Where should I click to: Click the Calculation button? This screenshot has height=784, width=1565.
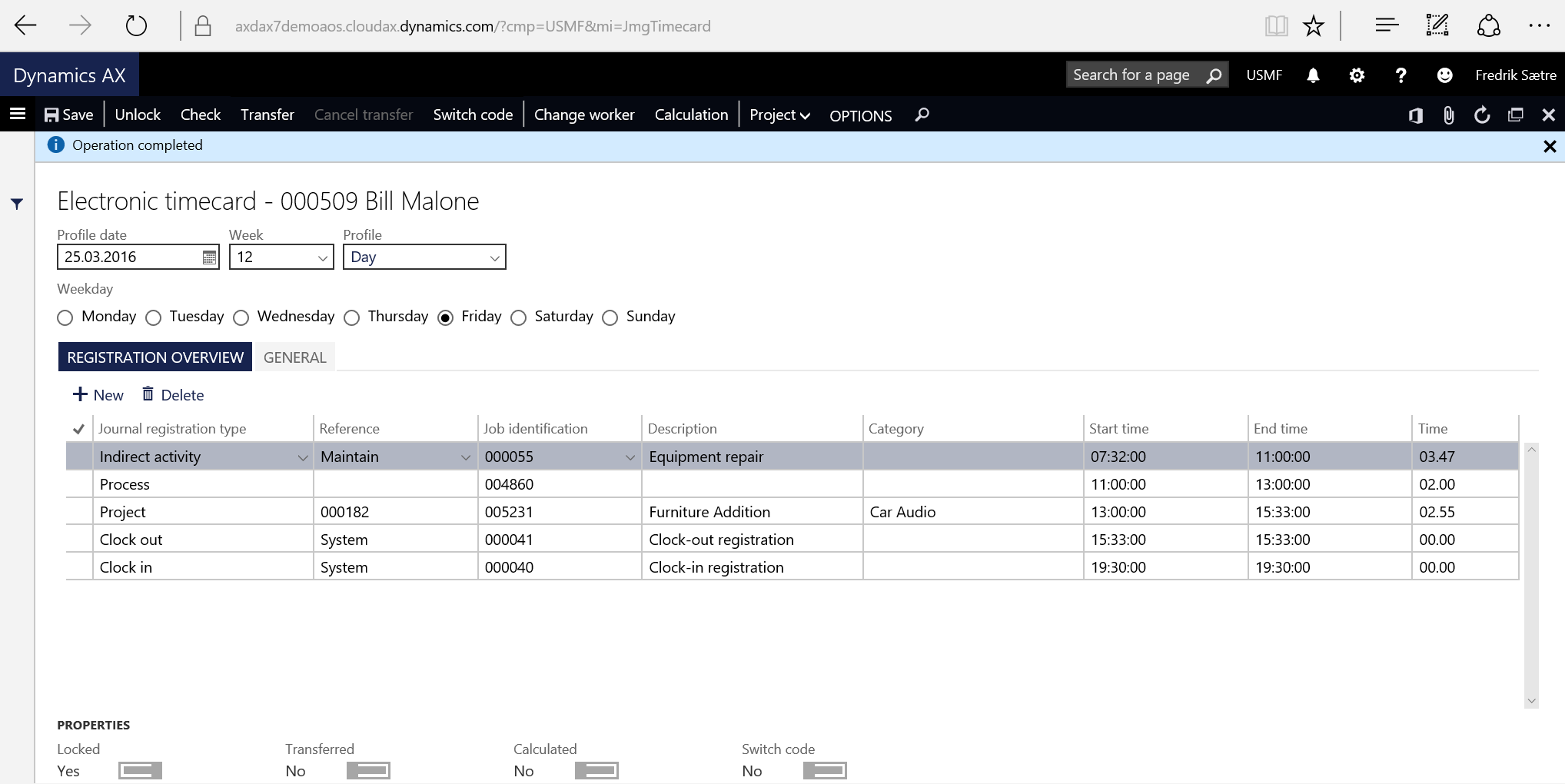pyautogui.click(x=691, y=115)
